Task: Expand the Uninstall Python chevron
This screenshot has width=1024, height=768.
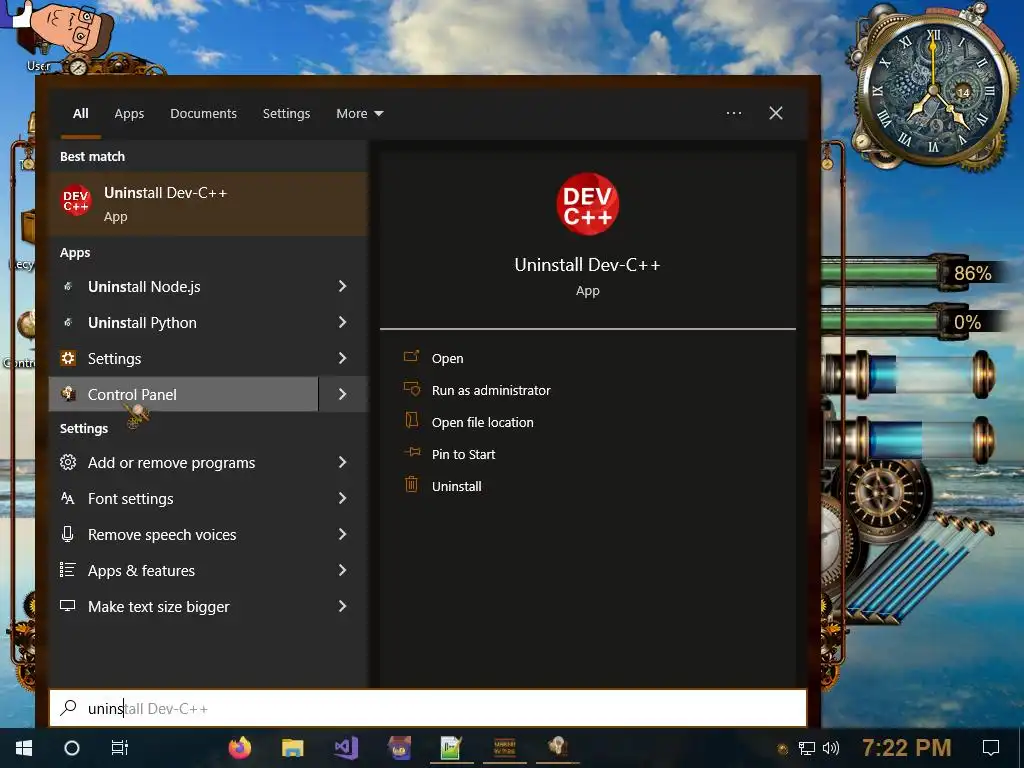Action: click(343, 322)
